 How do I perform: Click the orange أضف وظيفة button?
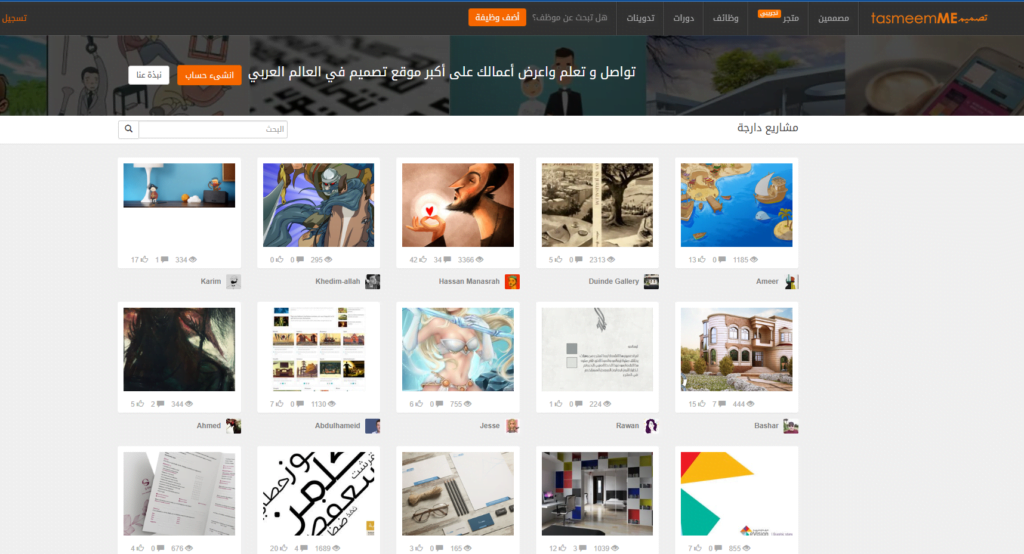pyautogui.click(x=497, y=18)
